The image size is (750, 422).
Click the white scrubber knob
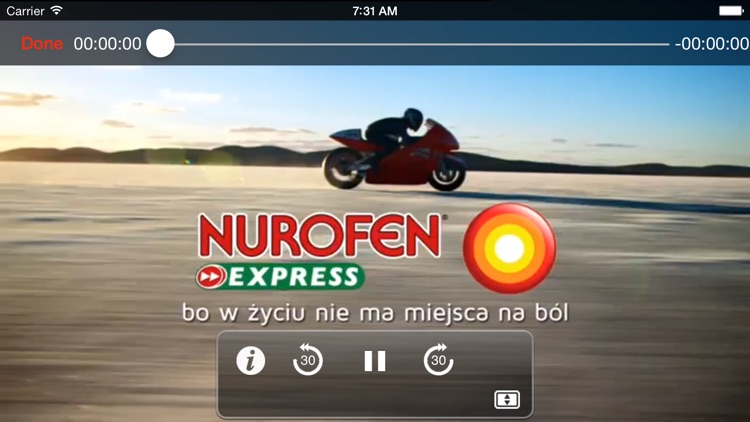point(160,44)
